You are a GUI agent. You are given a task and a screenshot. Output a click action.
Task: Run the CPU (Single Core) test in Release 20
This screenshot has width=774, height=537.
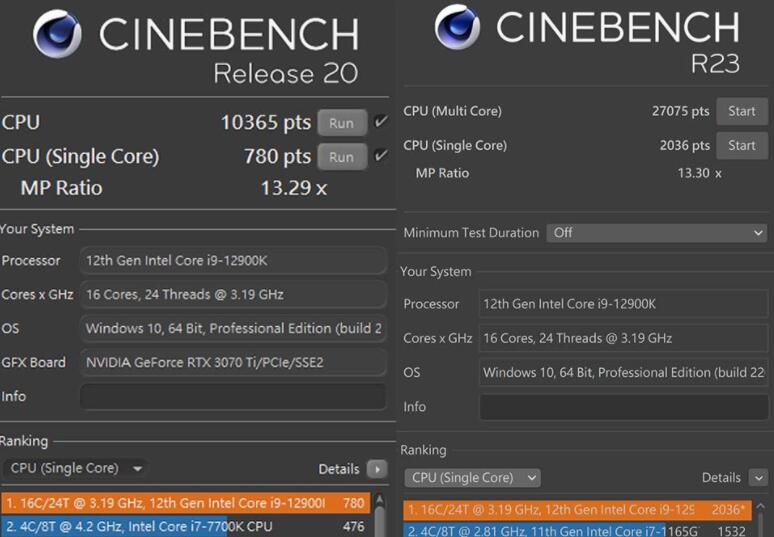342,157
